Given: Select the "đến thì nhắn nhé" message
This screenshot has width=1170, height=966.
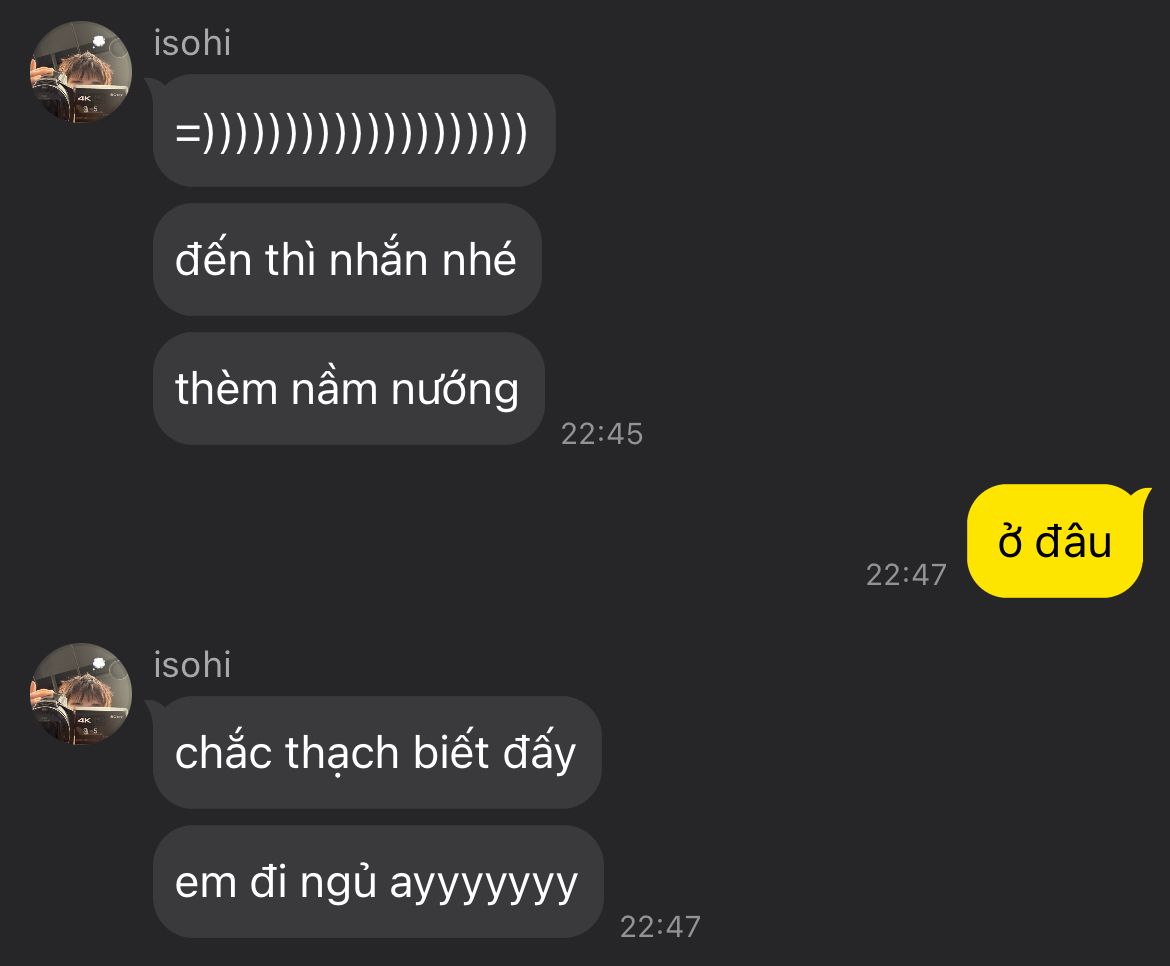Looking at the screenshot, I should (x=347, y=260).
